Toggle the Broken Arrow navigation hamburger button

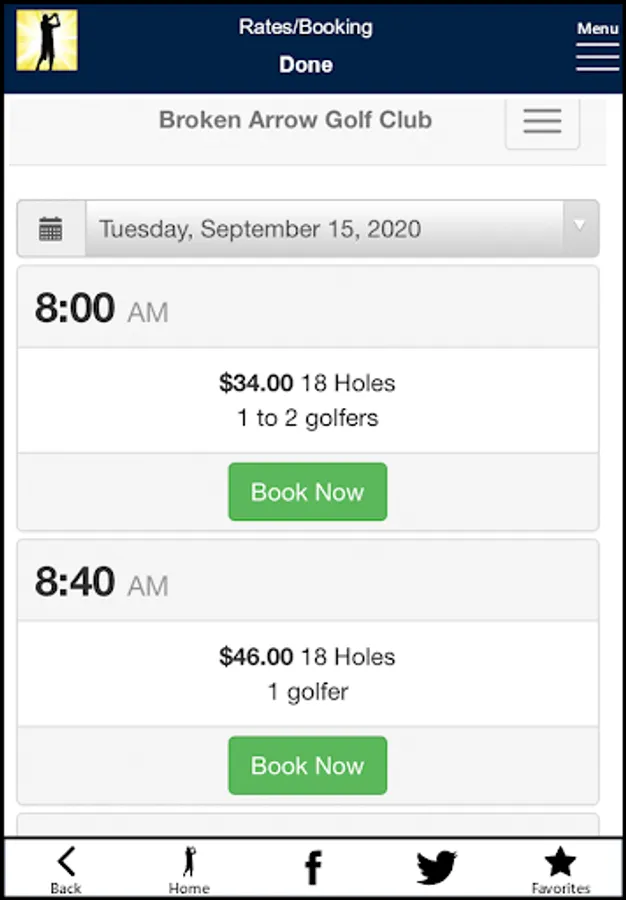point(542,122)
